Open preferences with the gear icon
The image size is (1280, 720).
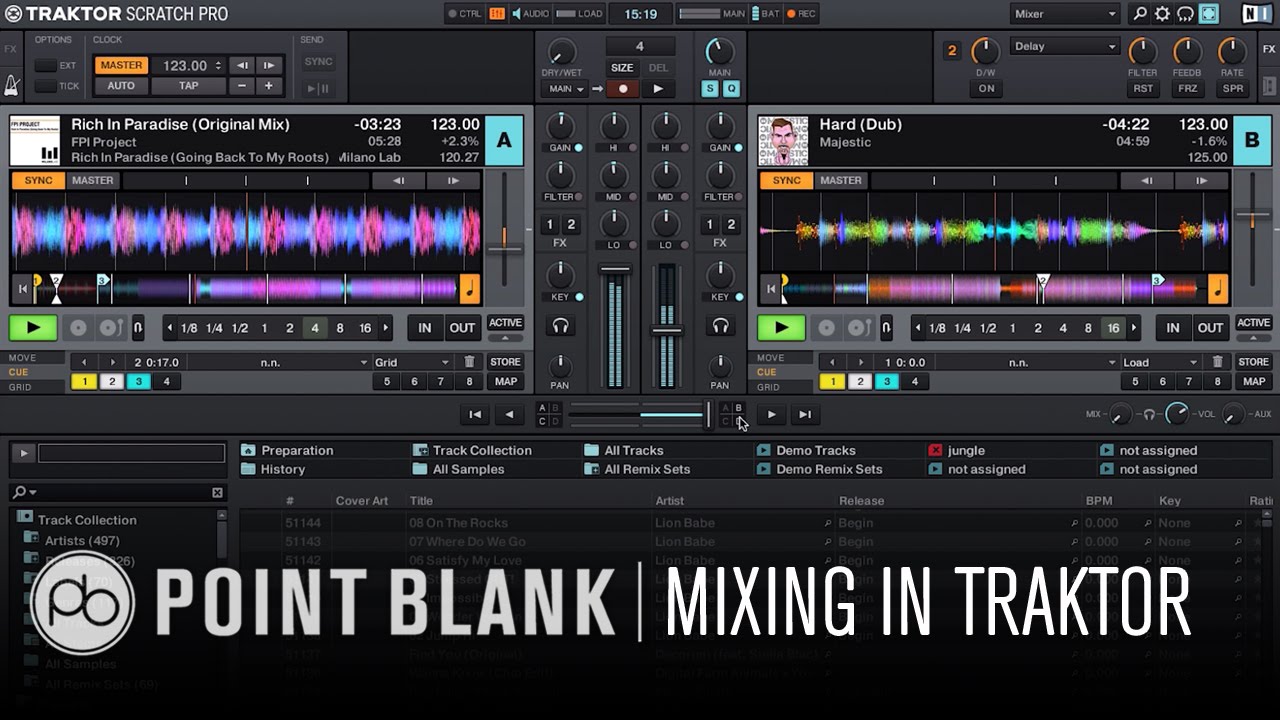point(1162,14)
